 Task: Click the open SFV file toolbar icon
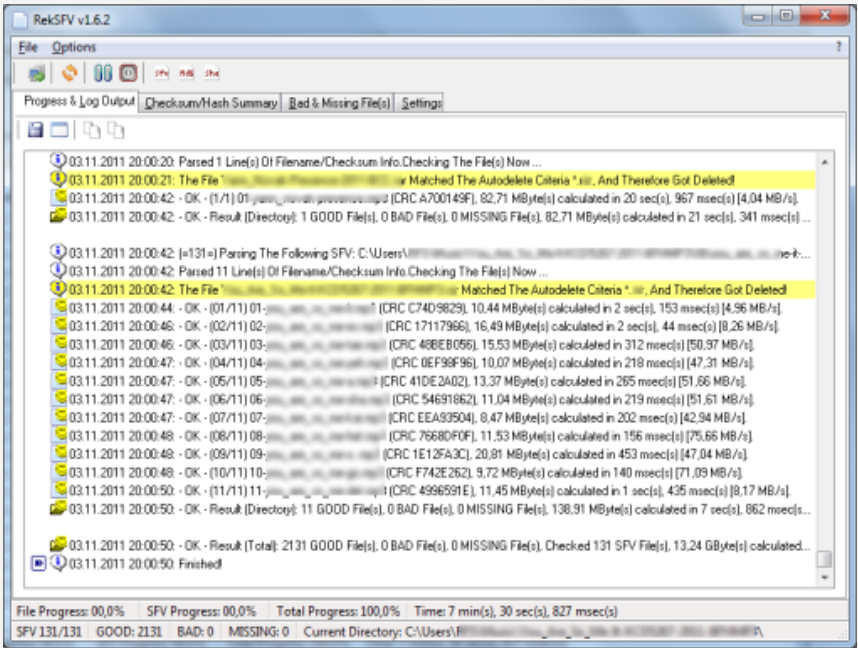[x=37, y=73]
